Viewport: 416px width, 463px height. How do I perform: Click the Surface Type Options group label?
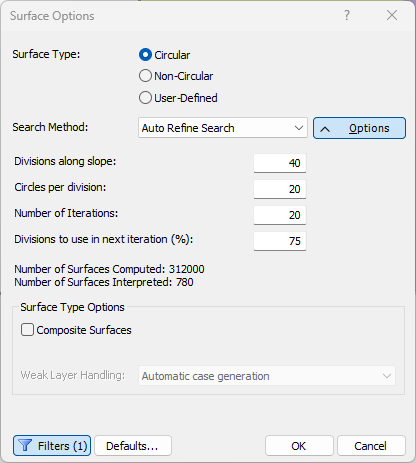click(72, 307)
